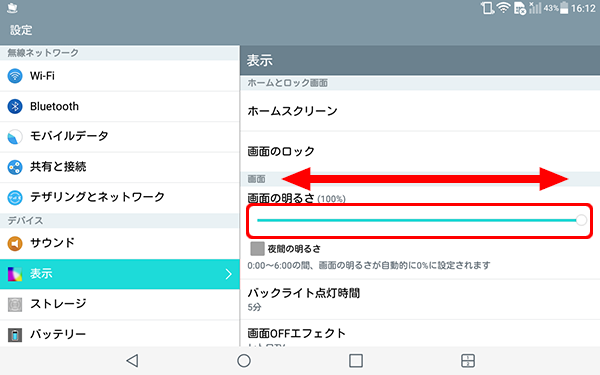Tap the 0:00〜6:00 night brightness description

click(x=368, y=265)
